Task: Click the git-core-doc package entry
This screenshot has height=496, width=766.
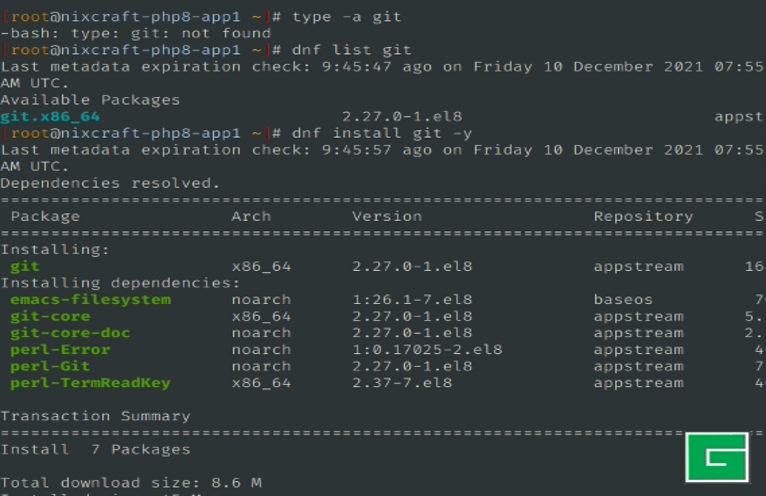Action: (x=70, y=333)
